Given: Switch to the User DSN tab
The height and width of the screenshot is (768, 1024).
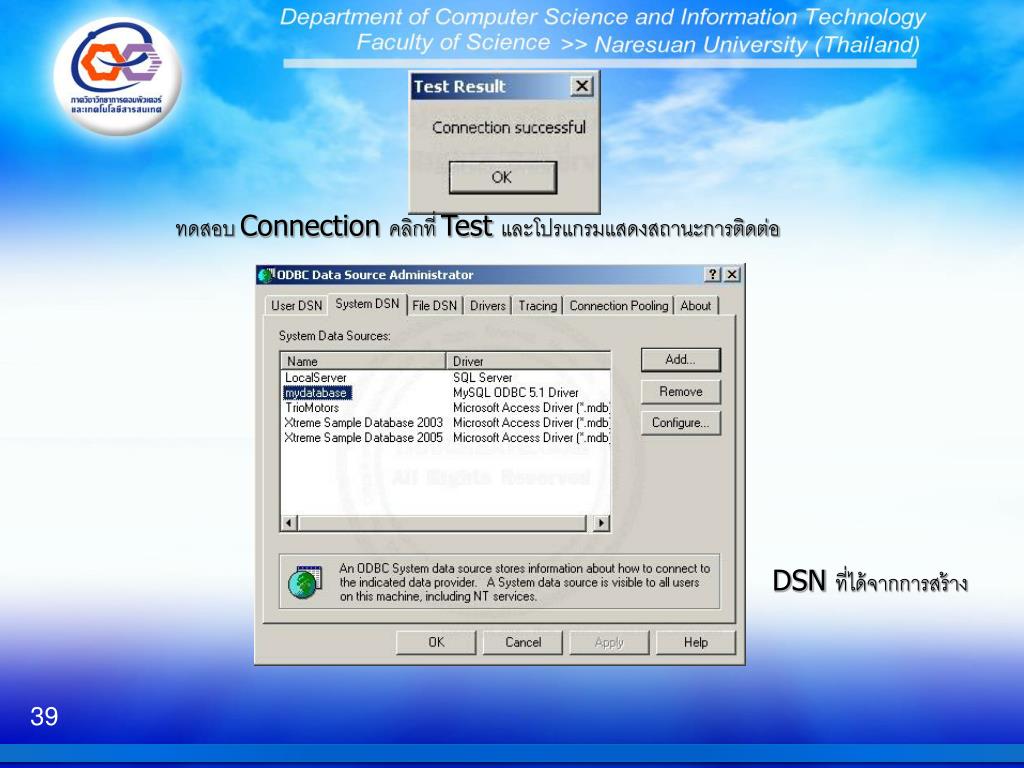Looking at the screenshot, I should coord(296,306).
